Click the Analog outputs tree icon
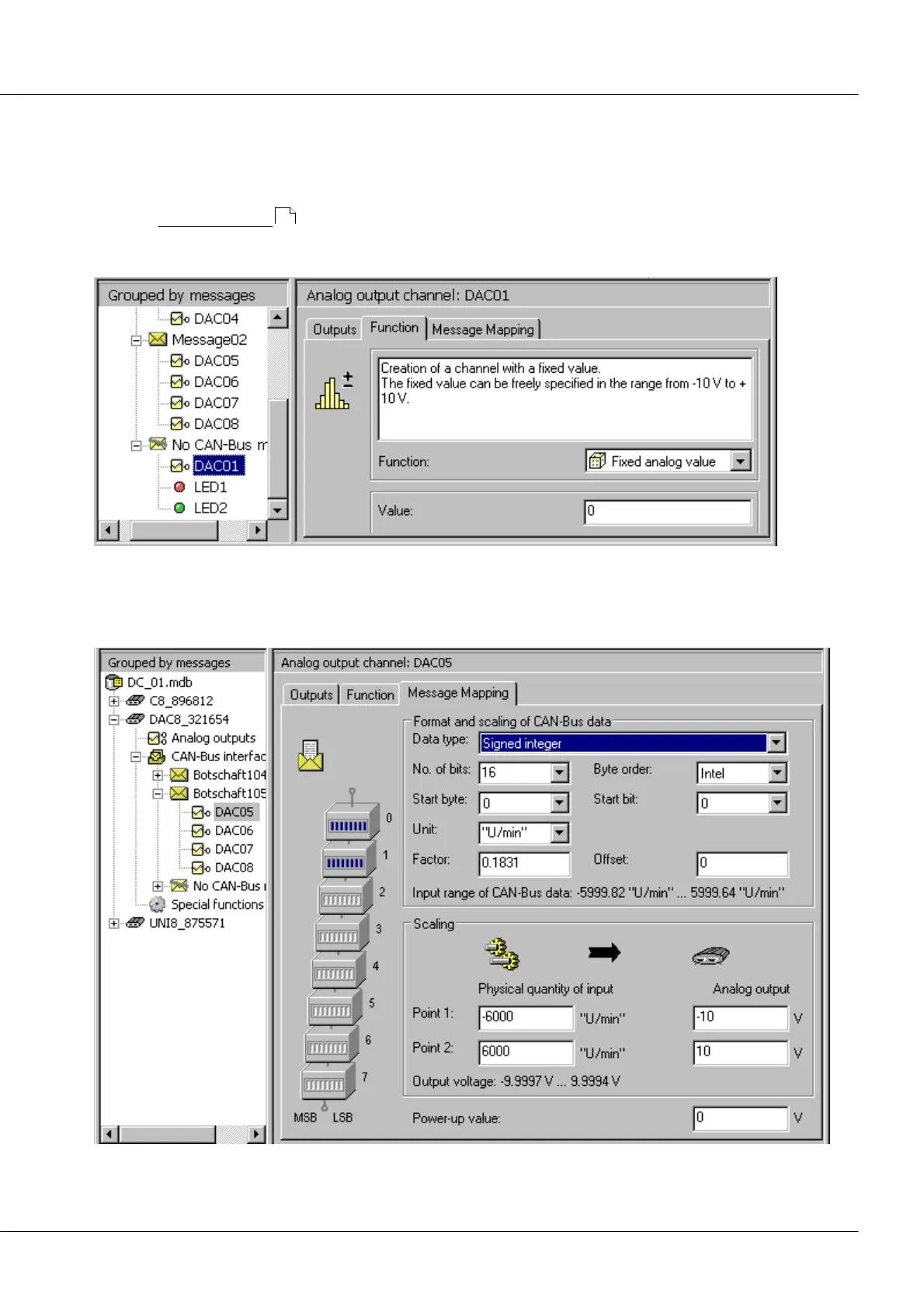 pos(158,739)
